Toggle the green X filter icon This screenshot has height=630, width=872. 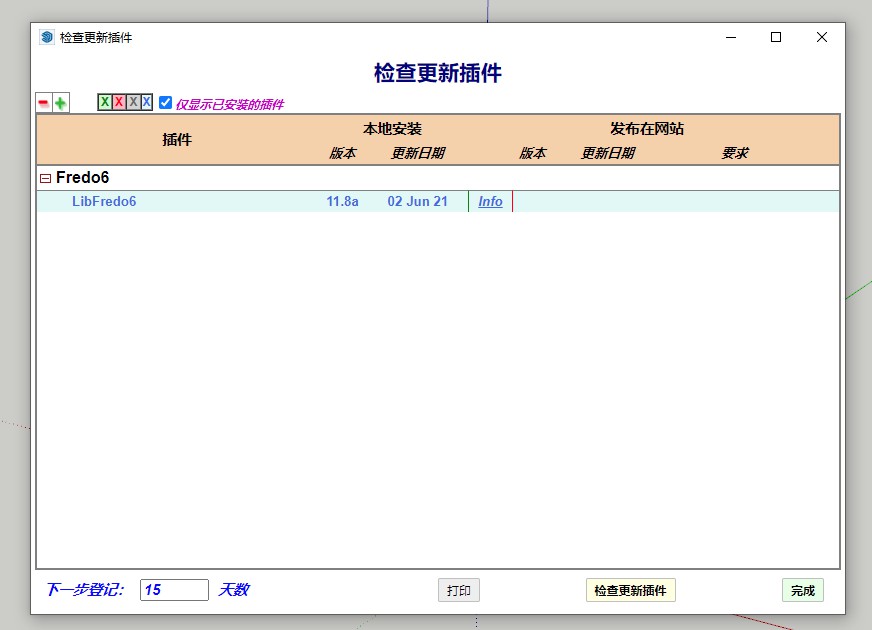105,102
